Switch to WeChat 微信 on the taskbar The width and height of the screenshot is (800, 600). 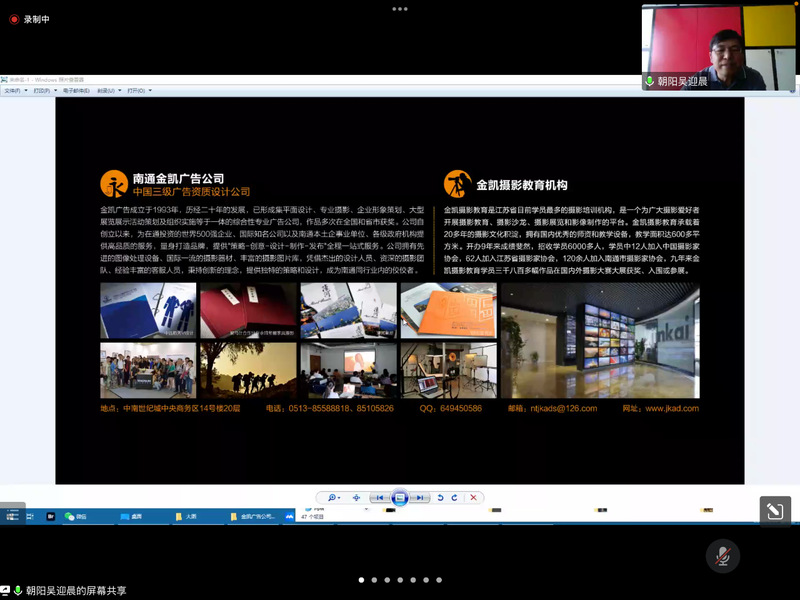(x=86, y=516)
